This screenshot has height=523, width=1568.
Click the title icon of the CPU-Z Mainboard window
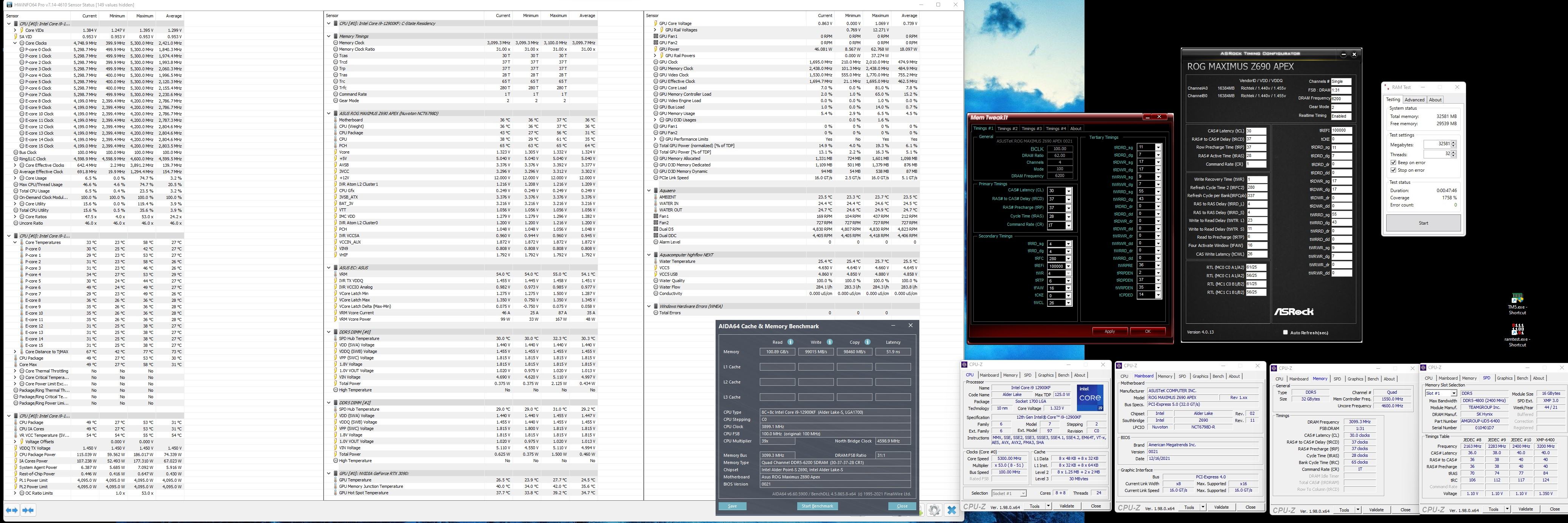click(x=1119, y=366)
